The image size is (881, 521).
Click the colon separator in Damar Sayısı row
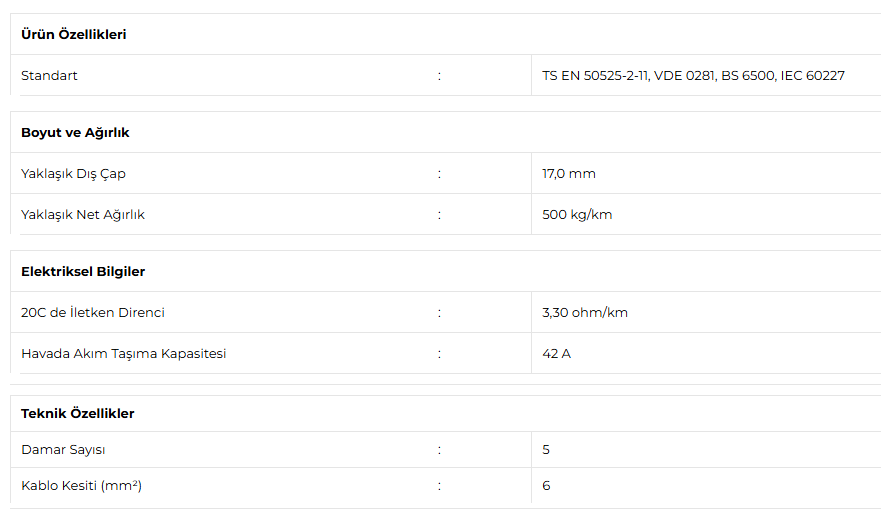coord(439,450)
